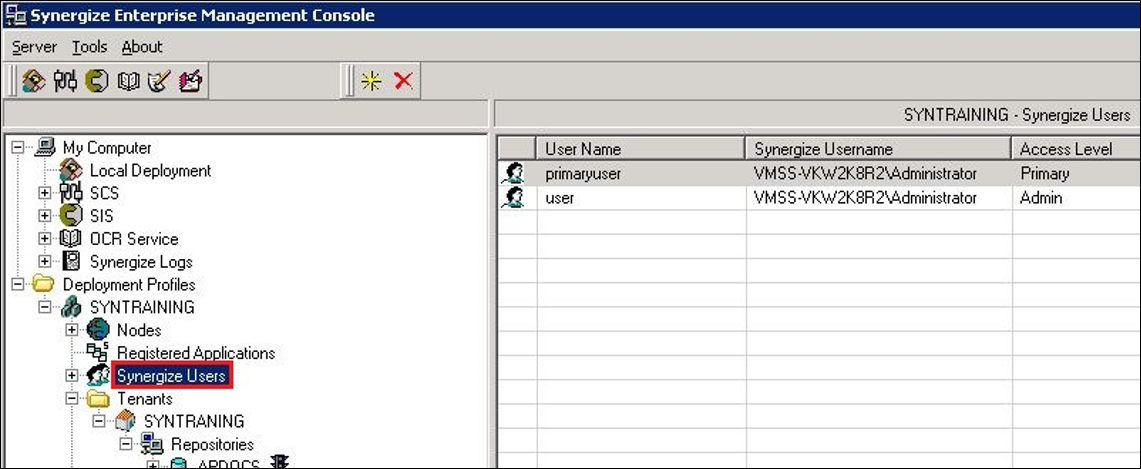Viewport: 1141px width, 469px height.
Task: Click the My Computer icon in the tree
Action: click(44, 147)
